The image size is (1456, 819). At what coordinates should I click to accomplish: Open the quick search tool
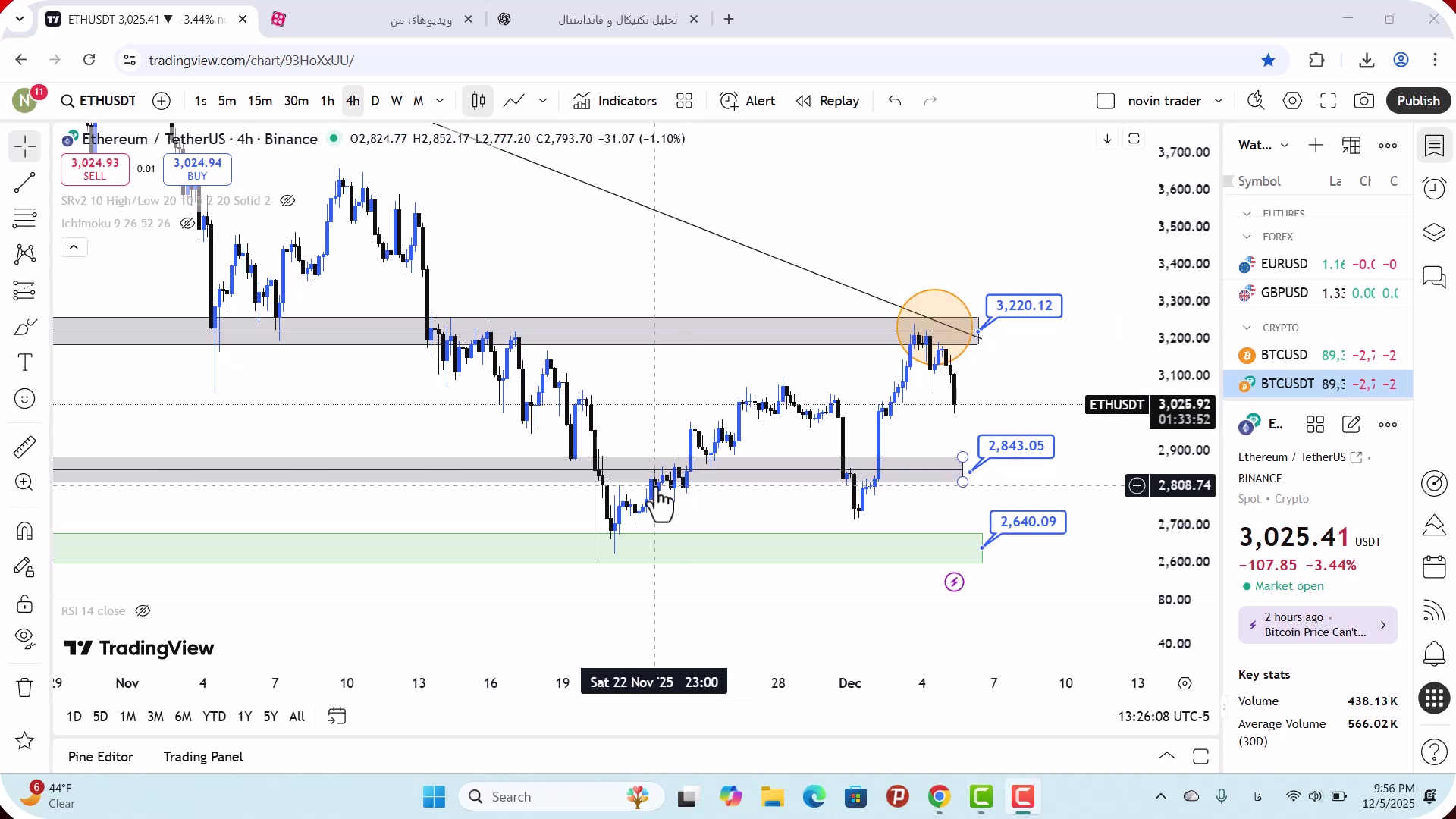point(1256,101)
